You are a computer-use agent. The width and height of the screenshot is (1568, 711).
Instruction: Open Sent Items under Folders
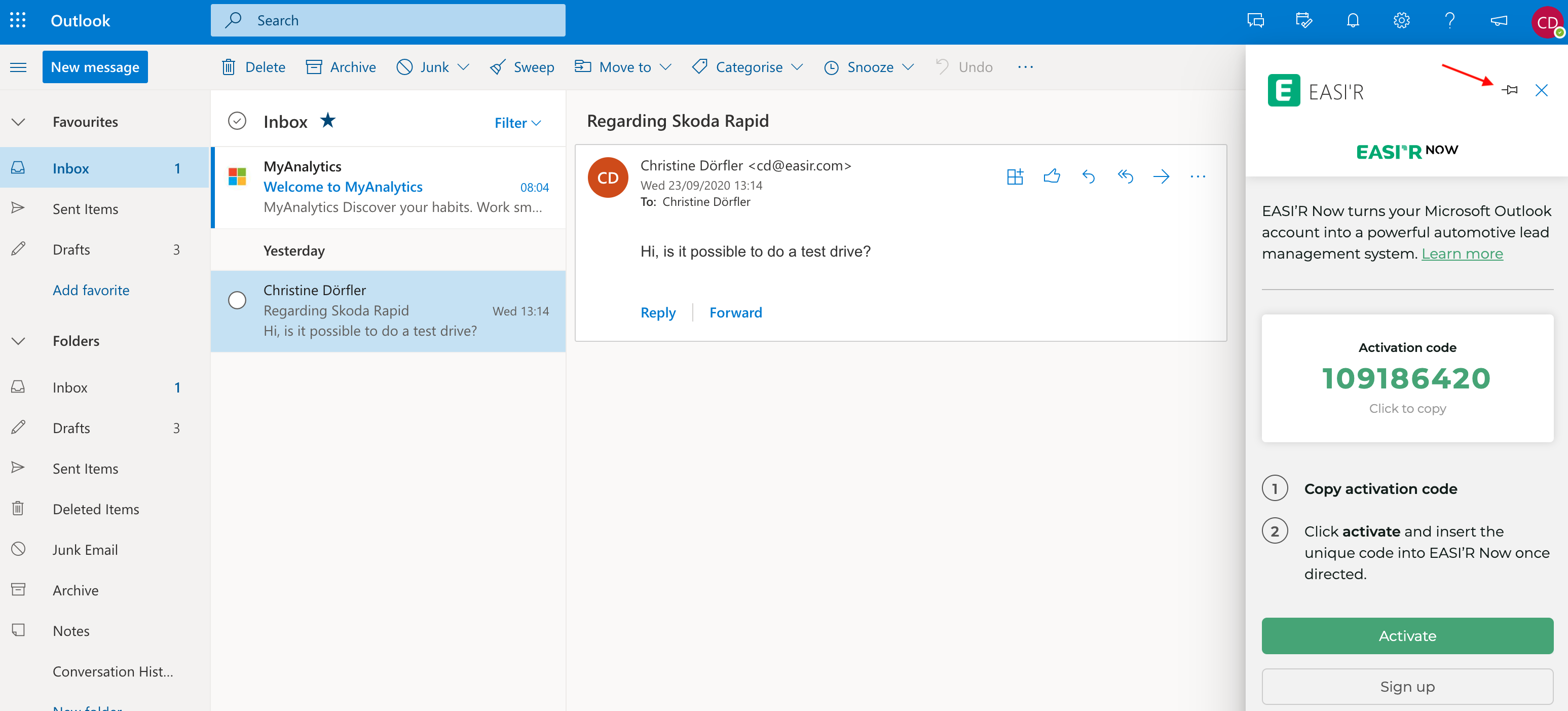pyautogui.click(x=105, y=469)
